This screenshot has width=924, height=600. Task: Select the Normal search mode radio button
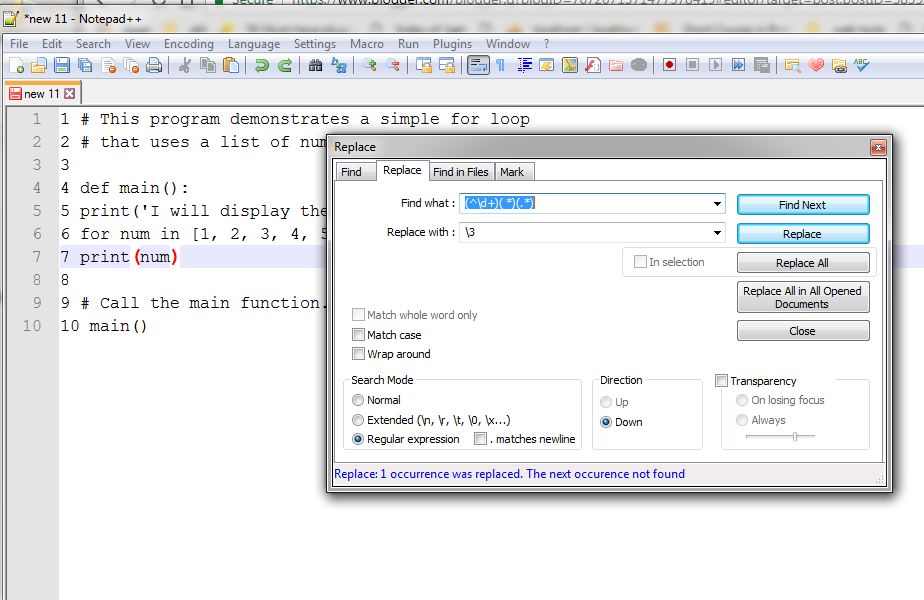tap(358, 401)
